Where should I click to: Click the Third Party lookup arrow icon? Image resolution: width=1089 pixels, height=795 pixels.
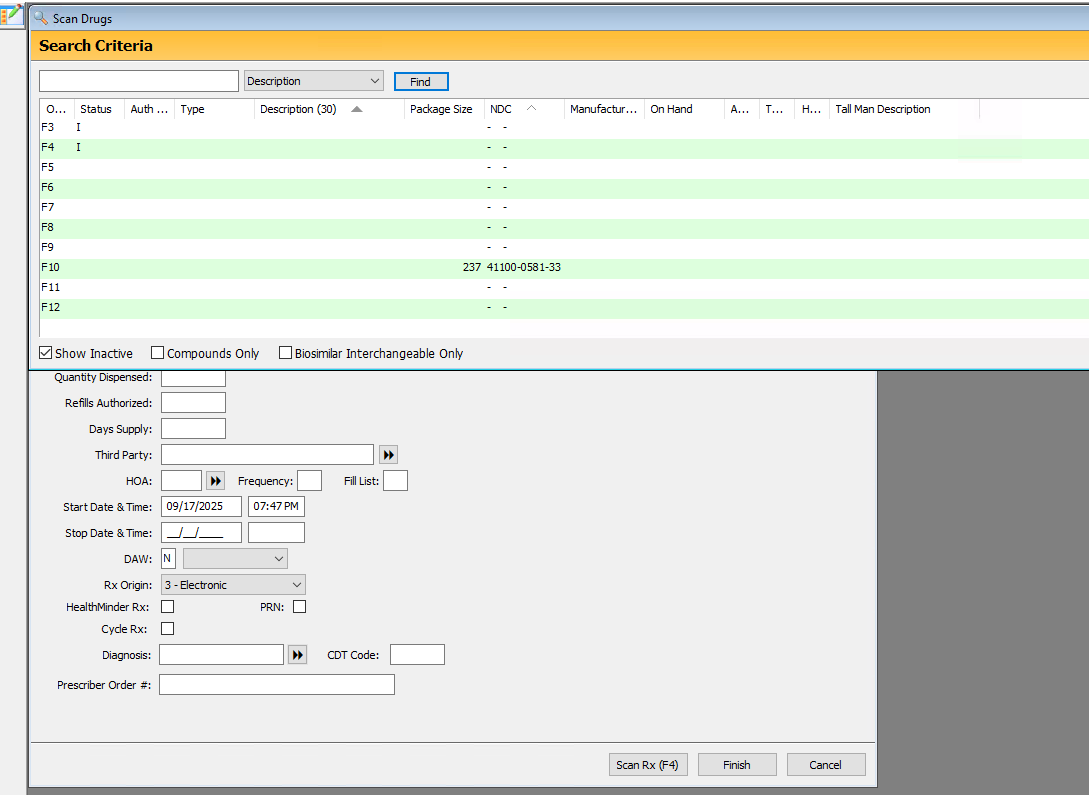pyautogui.click(x=389, y=455)
